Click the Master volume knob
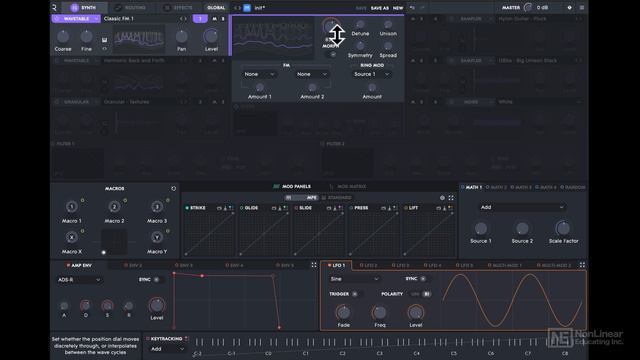Image resolution: width=640 pixels, height=360 pixels. [528, 7]
